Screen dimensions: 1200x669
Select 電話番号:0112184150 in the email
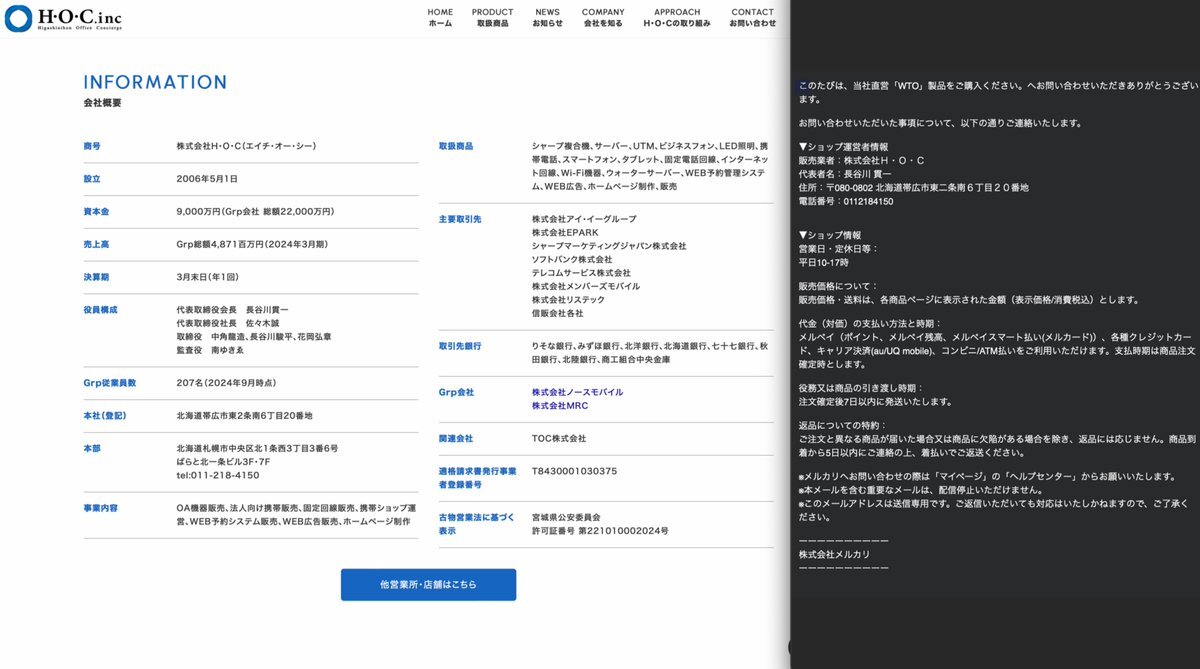846,201
